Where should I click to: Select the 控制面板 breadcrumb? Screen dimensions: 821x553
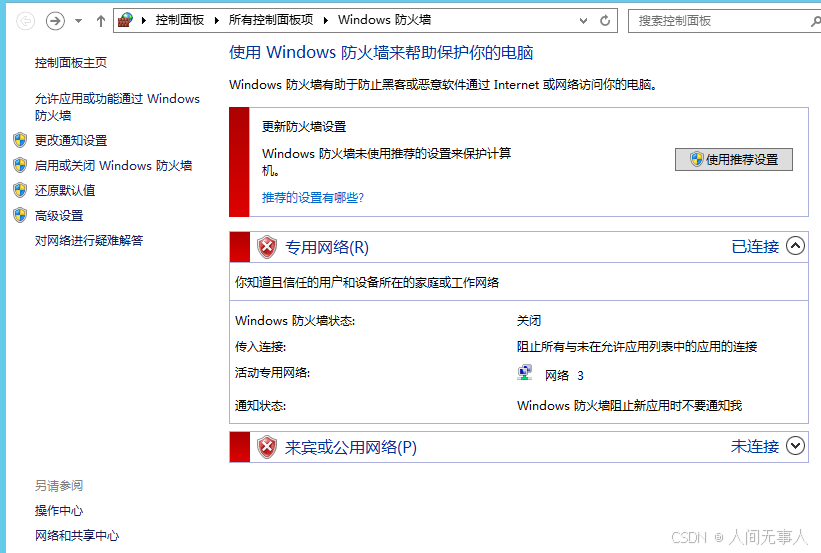click(180, 20)
